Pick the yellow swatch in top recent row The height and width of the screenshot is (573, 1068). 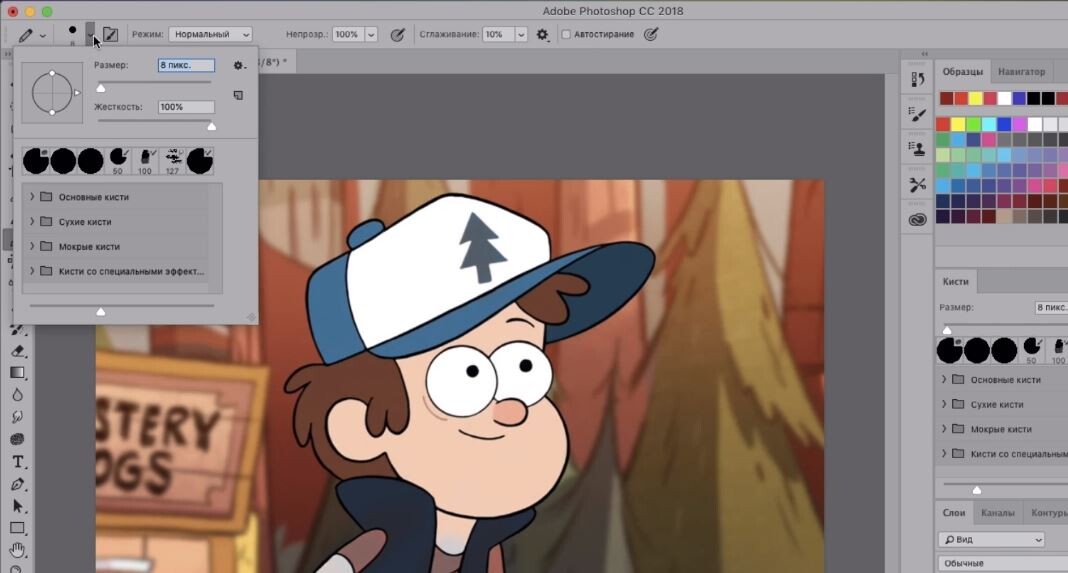[x=975, y=98]
